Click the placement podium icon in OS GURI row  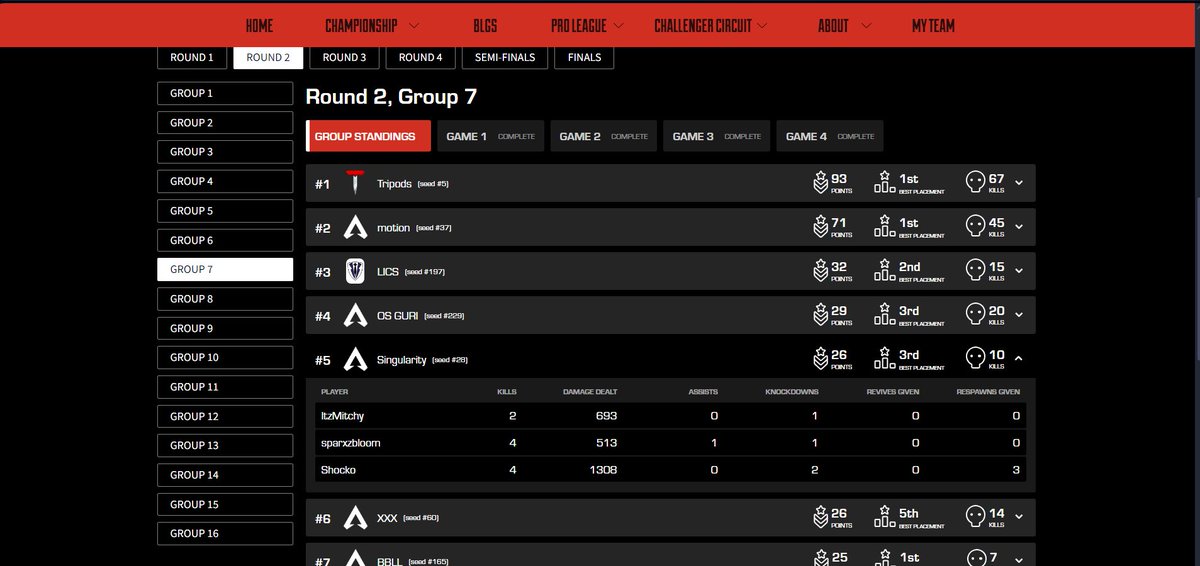coord(884,315)
